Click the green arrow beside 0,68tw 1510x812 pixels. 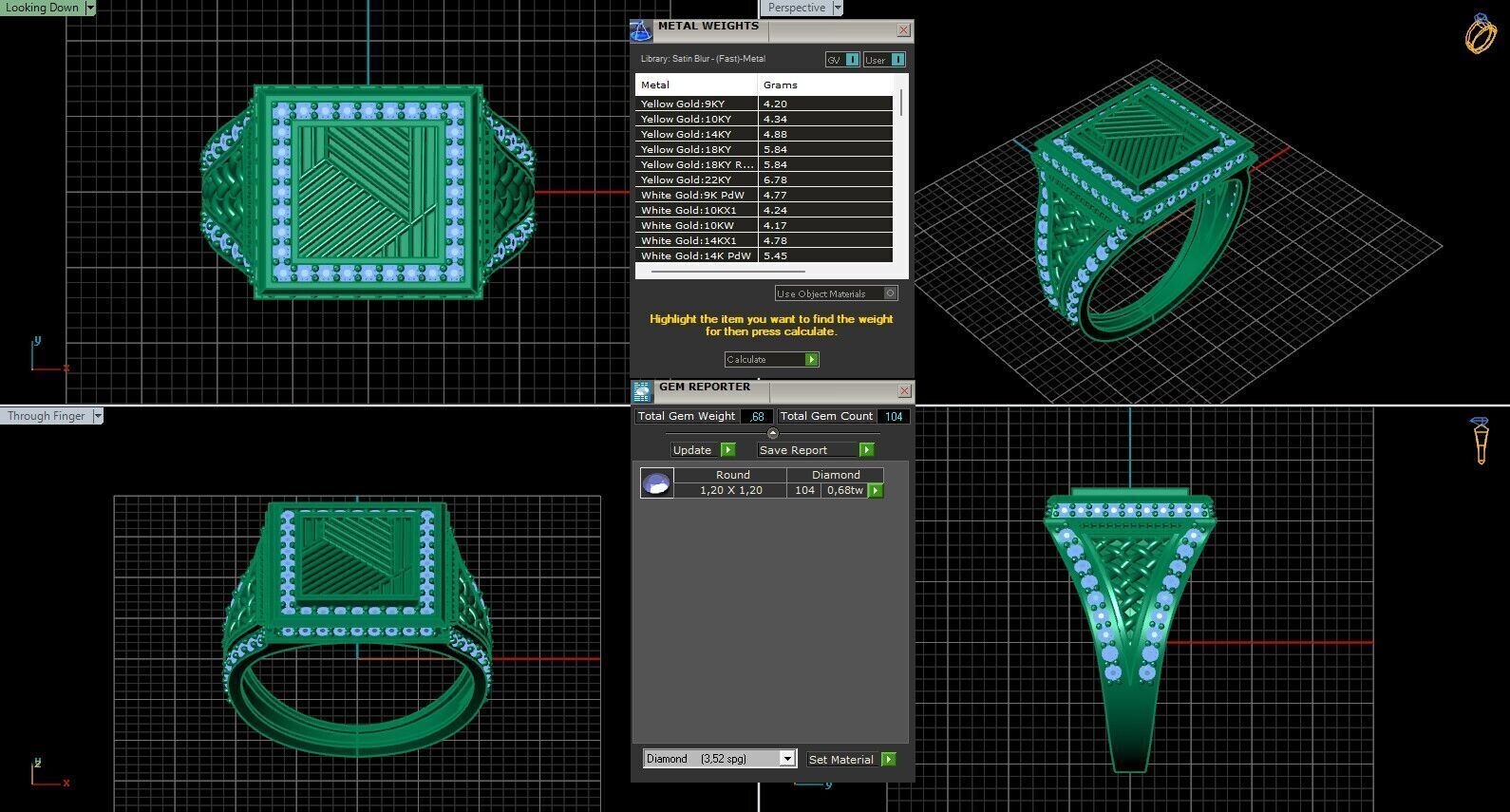pos(876,491)
